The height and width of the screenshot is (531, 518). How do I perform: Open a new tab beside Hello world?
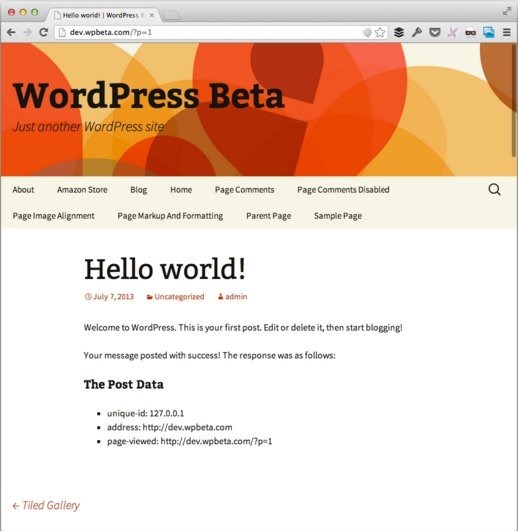[x=170, y=15]
